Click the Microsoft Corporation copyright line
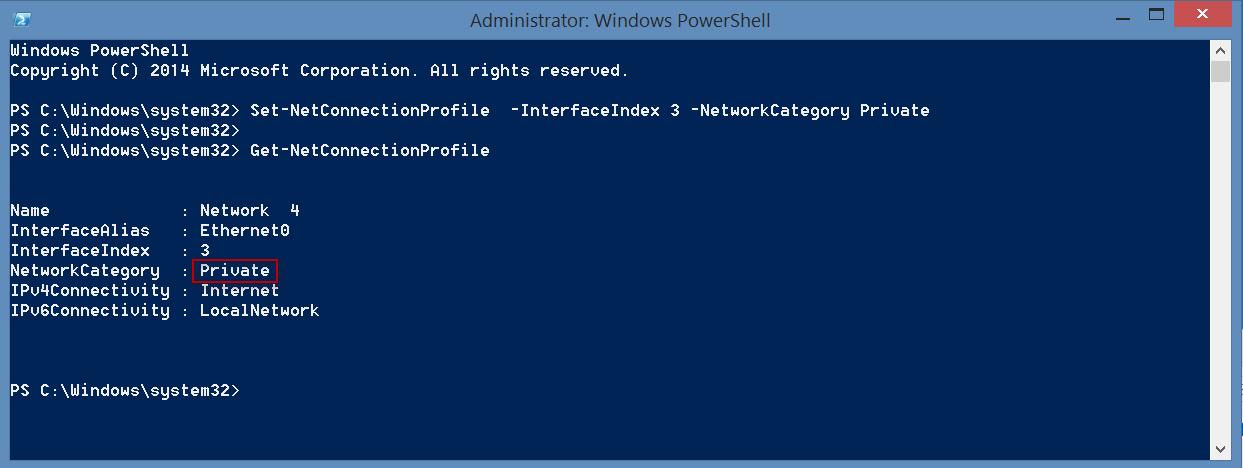This screenshot has width=1243, height=468. pos(320,71)
